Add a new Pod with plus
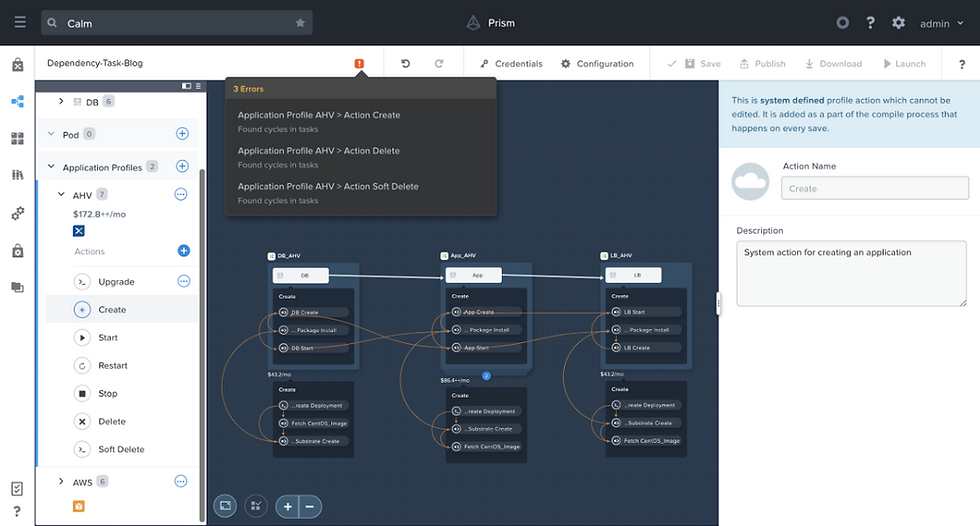The height and width of the screenshot is (526, 980). pyautogui.click(x=182, y=134)
